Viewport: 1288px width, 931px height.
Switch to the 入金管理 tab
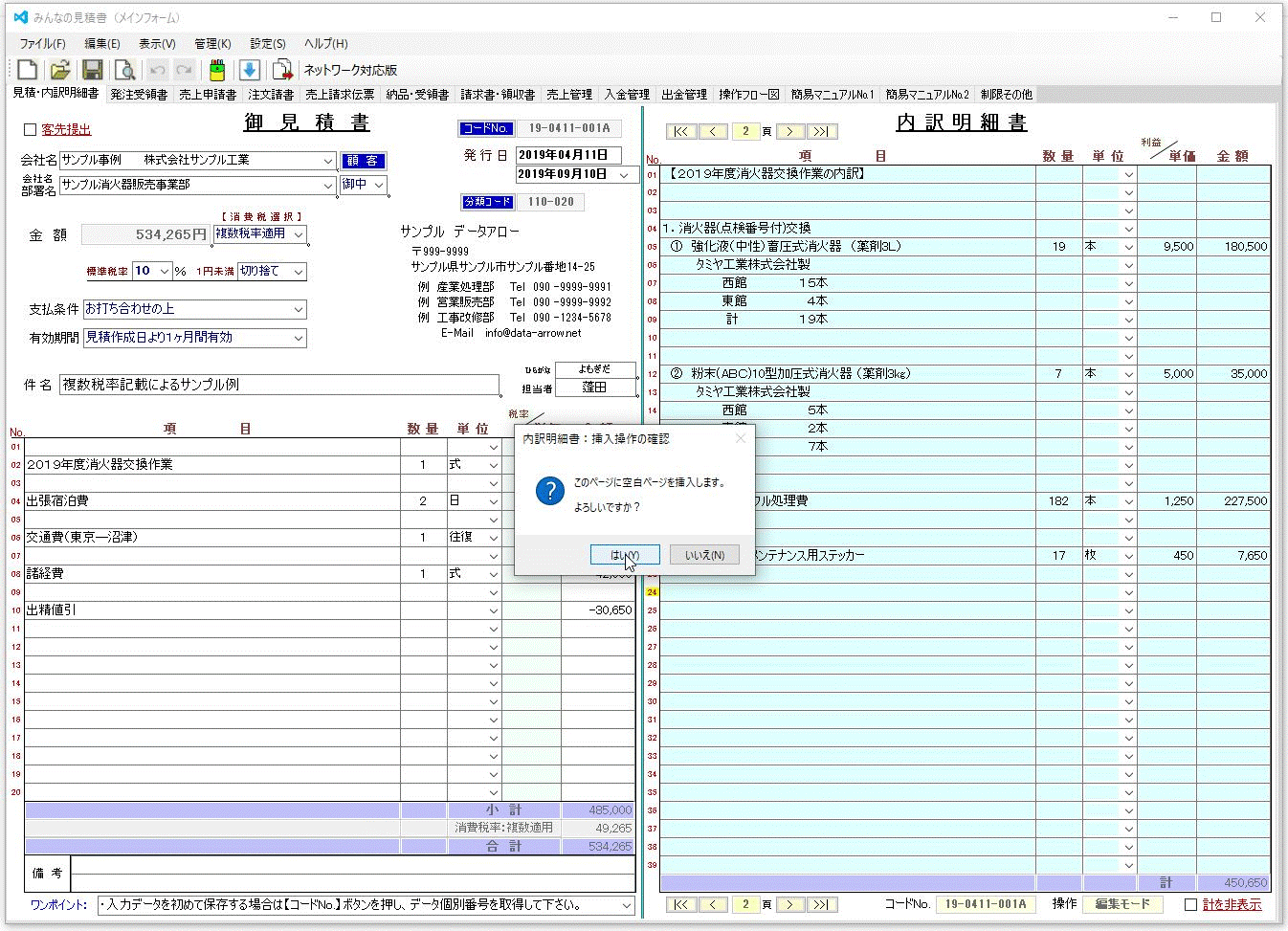click(627, 95)
